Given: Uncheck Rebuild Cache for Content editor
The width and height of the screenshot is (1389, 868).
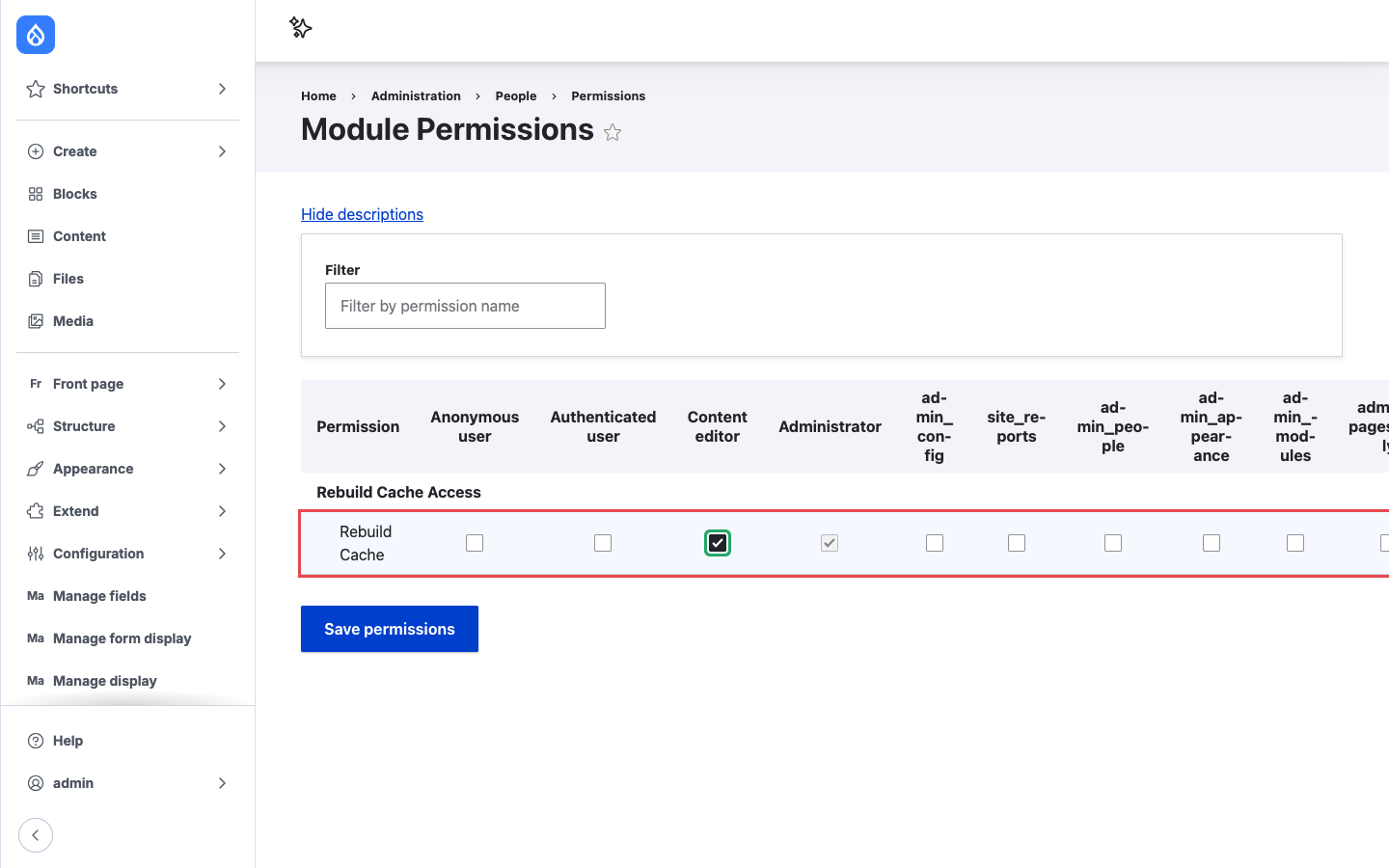Looking at the screenshot, I should (x=718, y=543).
